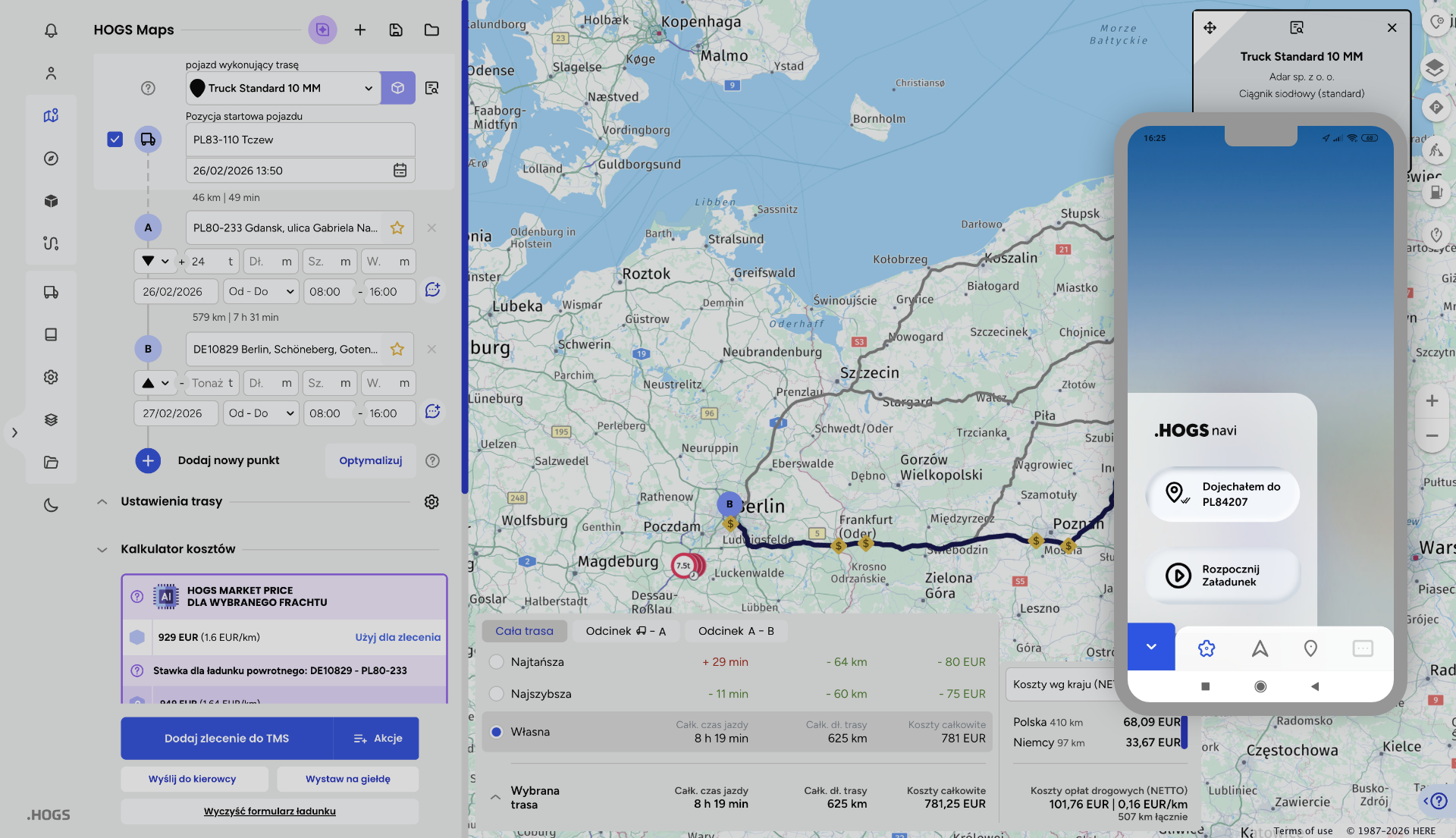The width and height of the screenshot is (1456, 838).
Task: Open the maps icon in the sidebar
Action: pyautogui.click(x=51, y=116)
